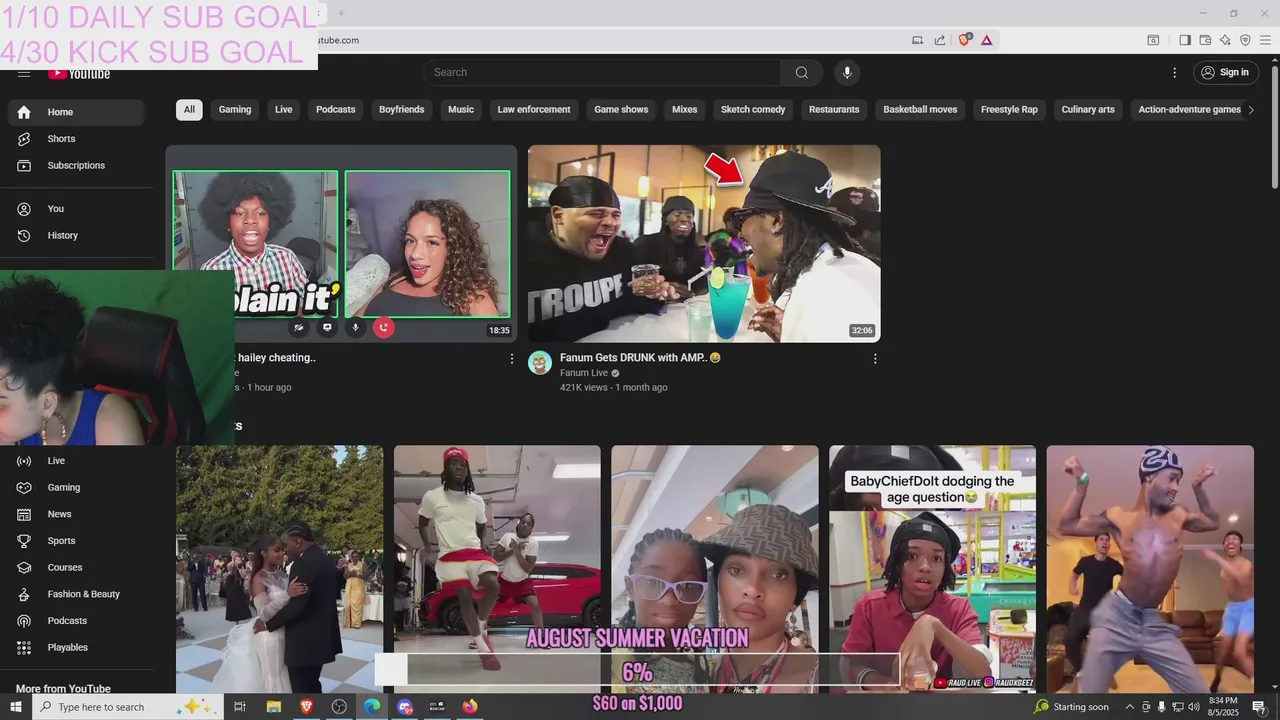Click the YouTube search input field
The width and height of the screenshot is (1280, 720).
[x=602, y=72]
